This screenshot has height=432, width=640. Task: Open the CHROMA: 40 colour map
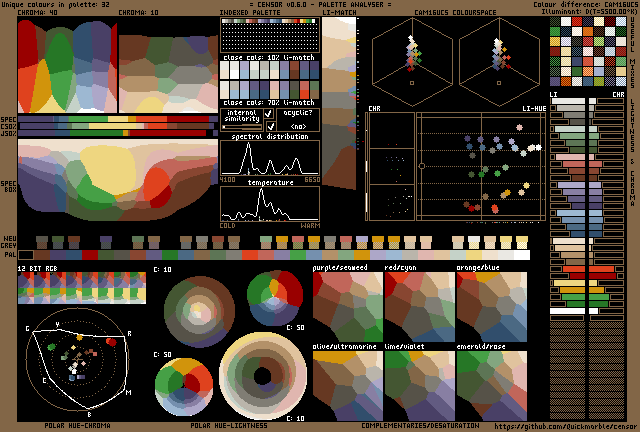click(67, 66)
